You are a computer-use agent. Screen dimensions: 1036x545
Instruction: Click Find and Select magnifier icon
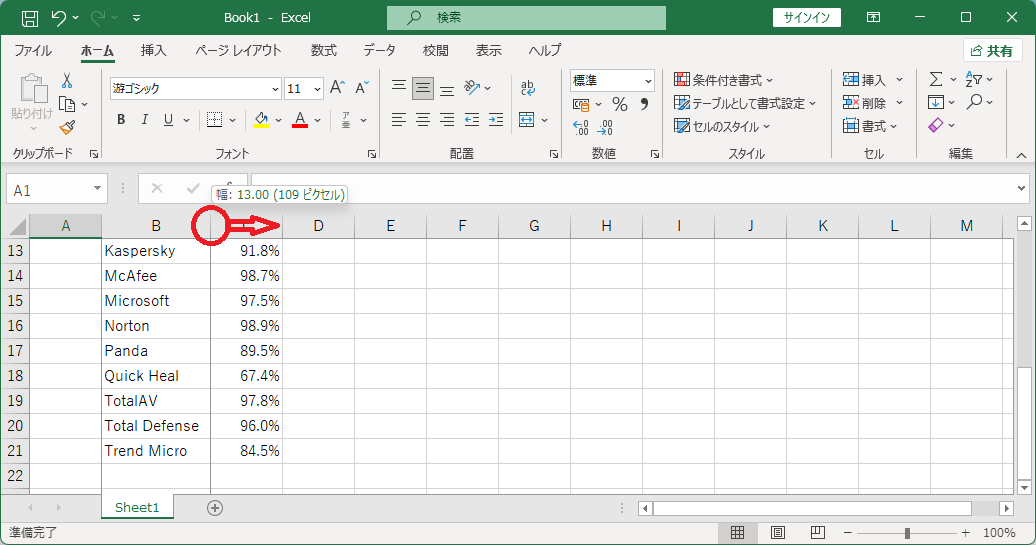pos(975,102)
